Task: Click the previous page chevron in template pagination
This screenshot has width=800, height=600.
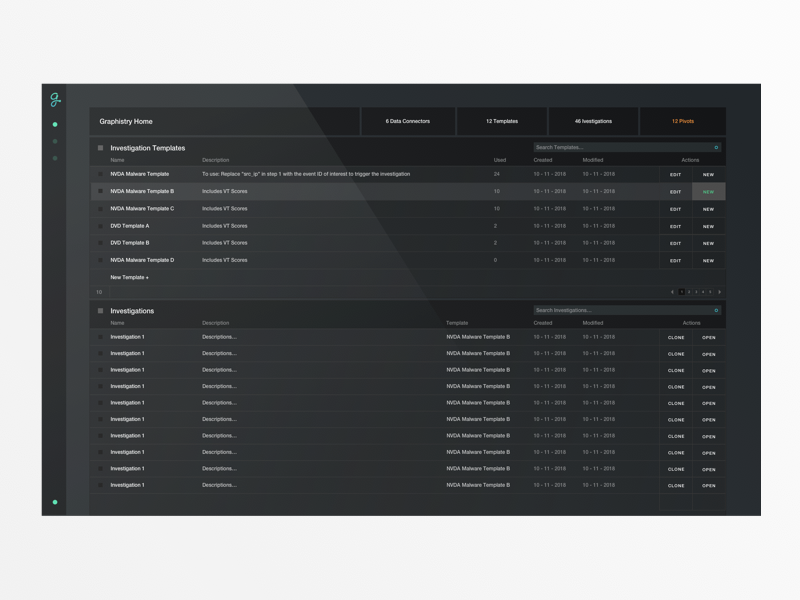Action: click(x=673, y=292)
